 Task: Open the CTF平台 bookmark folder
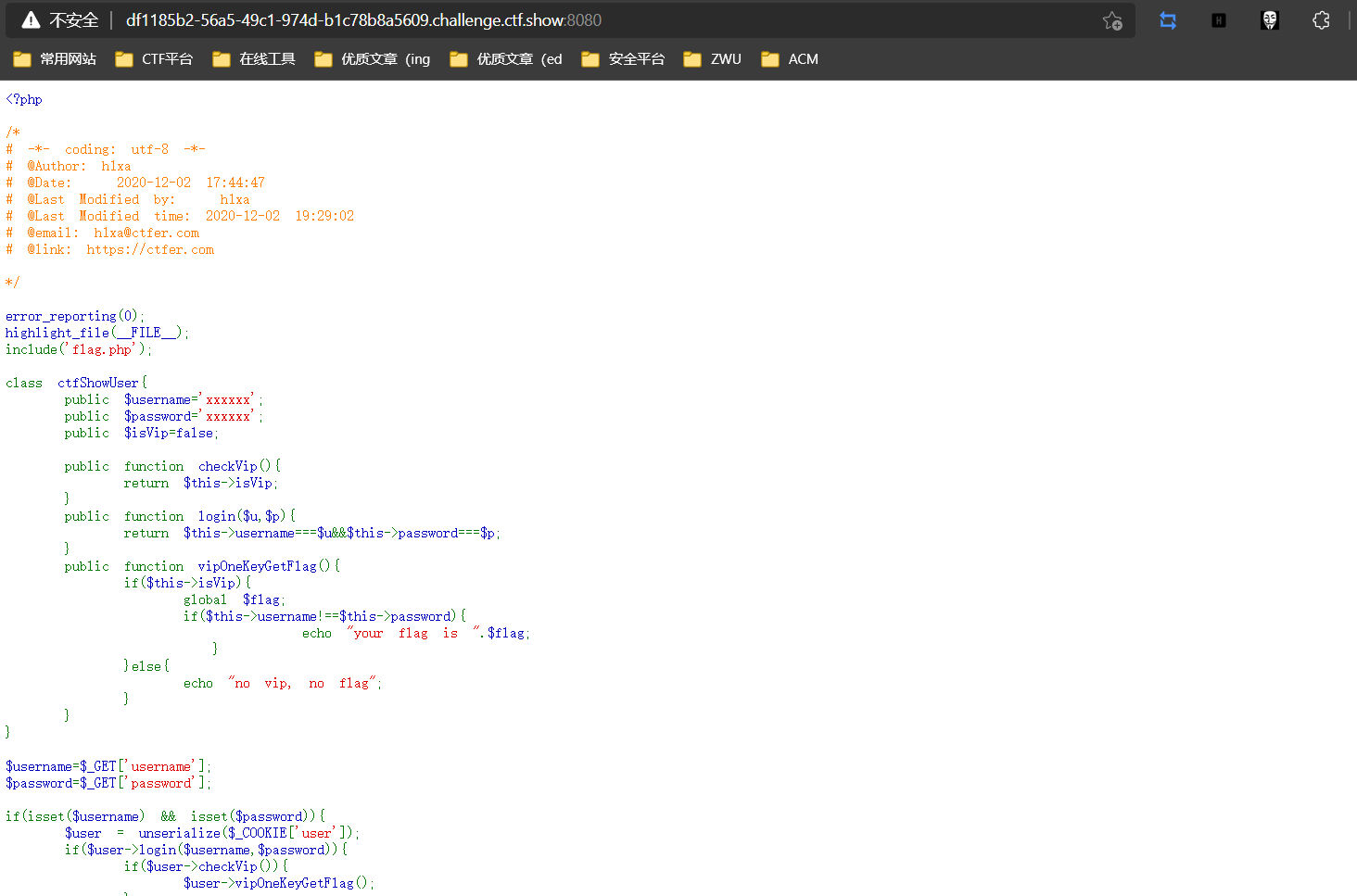(154, 59)
